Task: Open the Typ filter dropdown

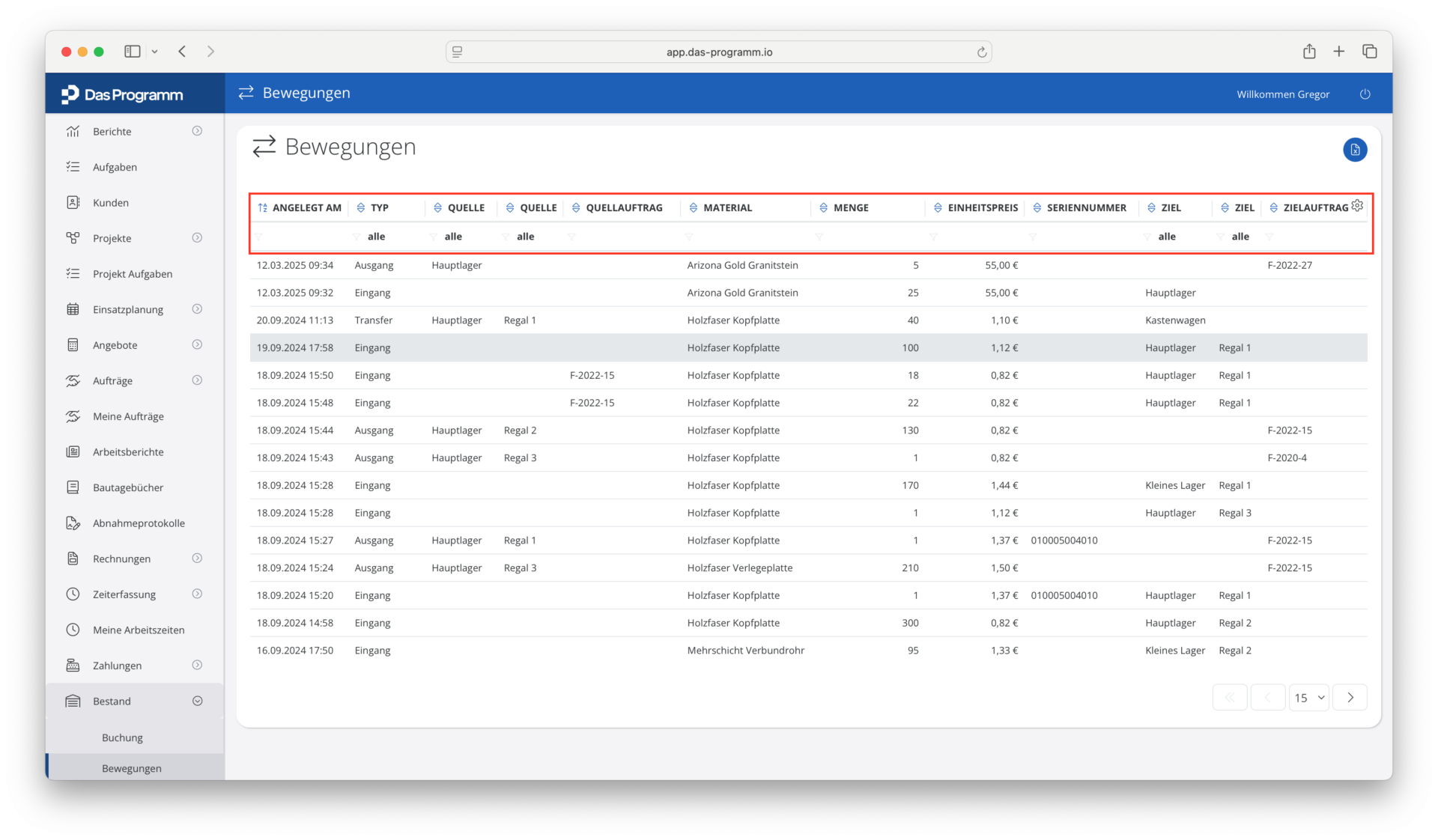Action: pos(386,237)
